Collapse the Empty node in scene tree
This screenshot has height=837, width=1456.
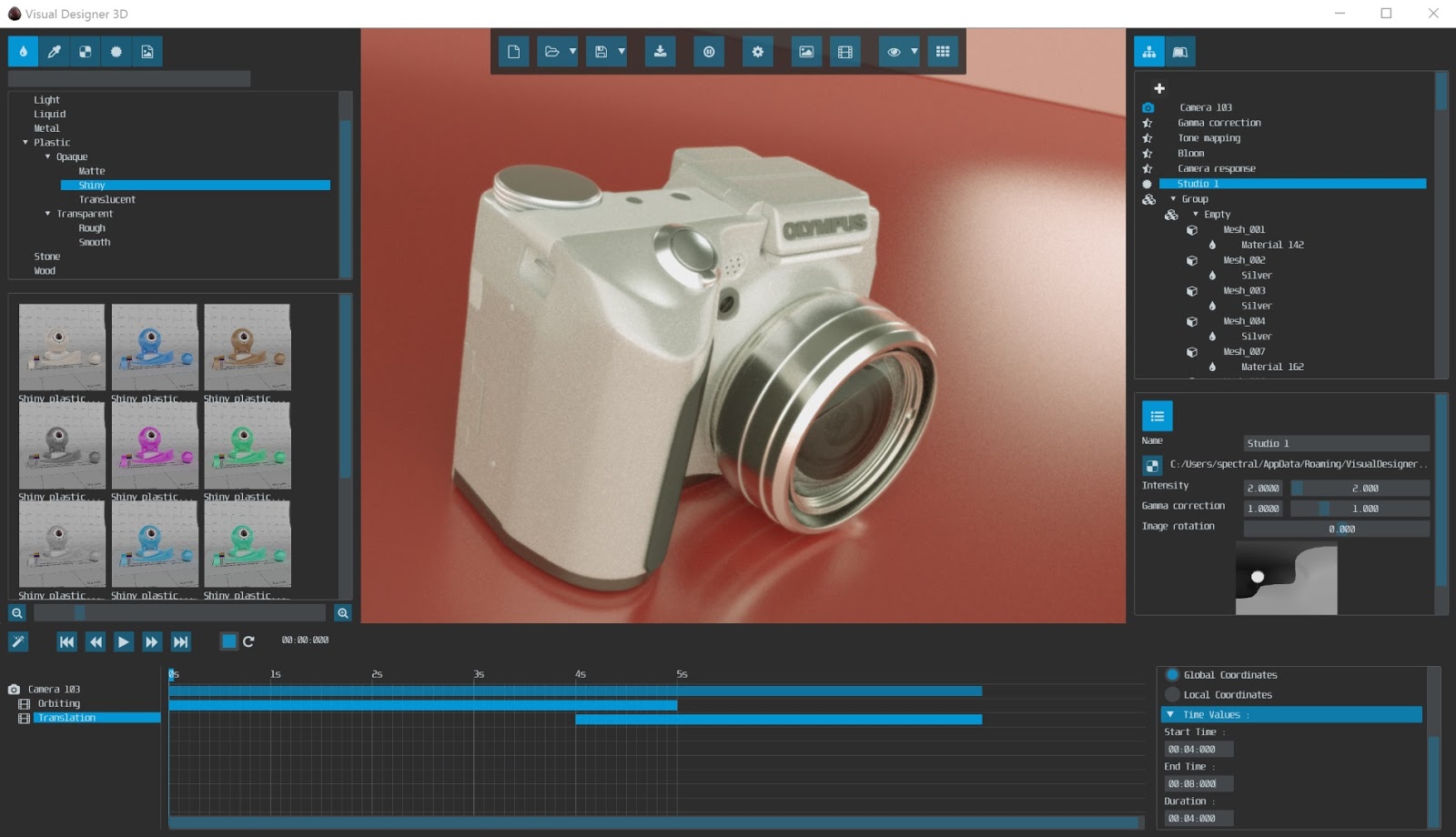coord(1196,215)
